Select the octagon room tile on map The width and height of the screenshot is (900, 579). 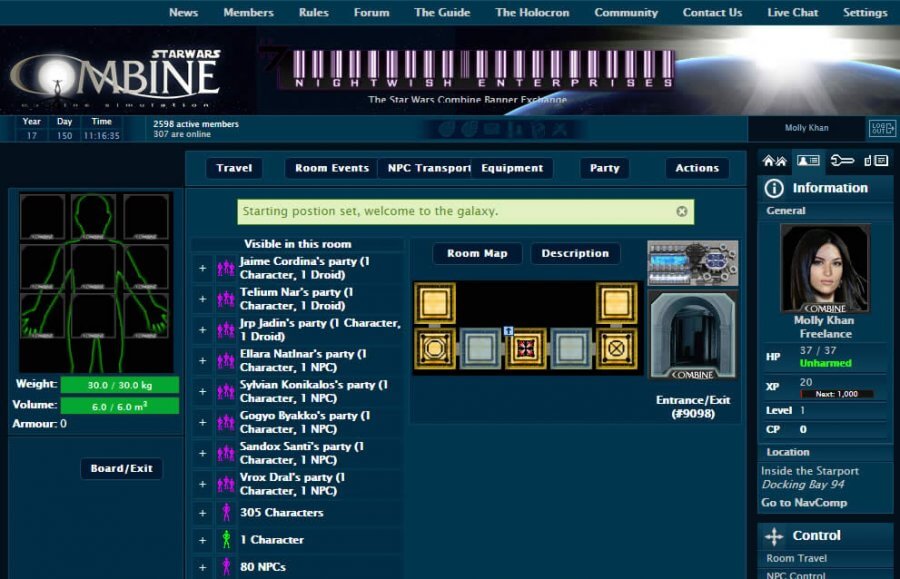pyautogui.click(x=435, y=348)
